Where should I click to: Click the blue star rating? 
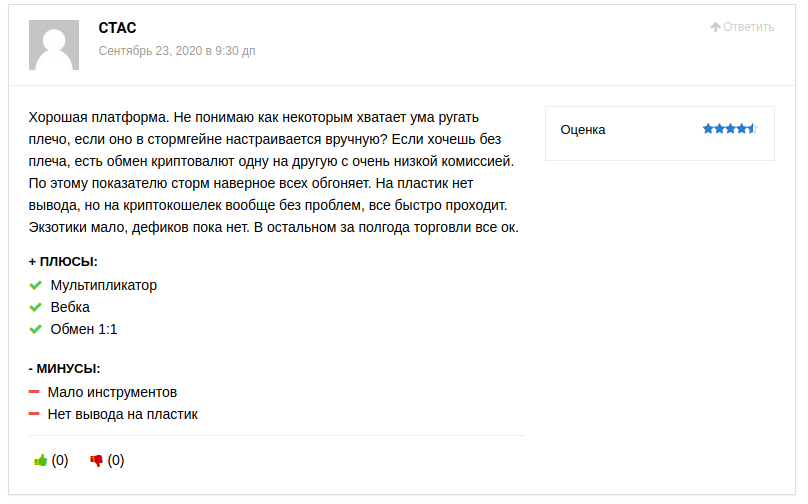(x=730, y=129)
